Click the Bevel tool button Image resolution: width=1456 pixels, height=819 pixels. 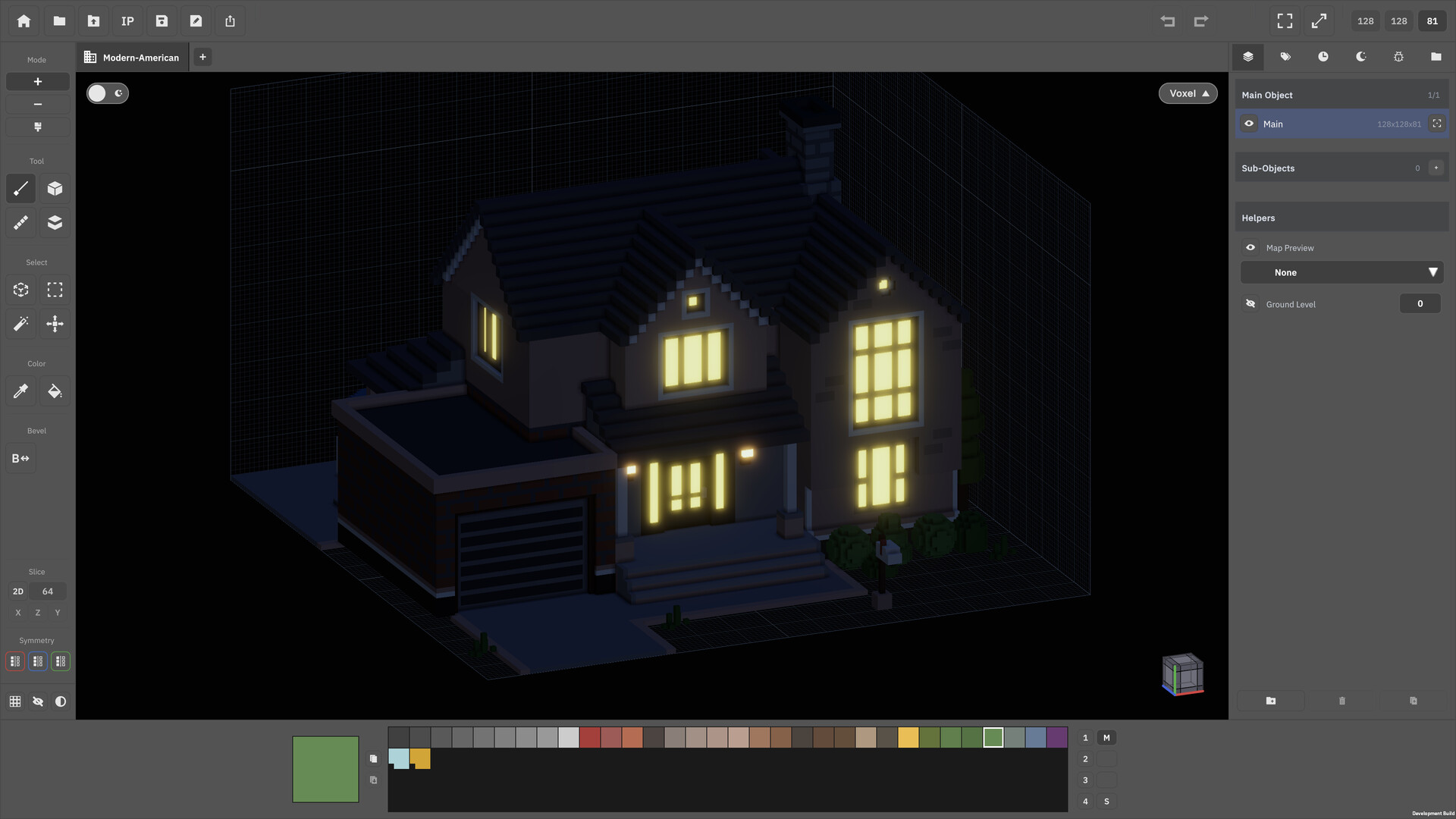click(21, 459)
